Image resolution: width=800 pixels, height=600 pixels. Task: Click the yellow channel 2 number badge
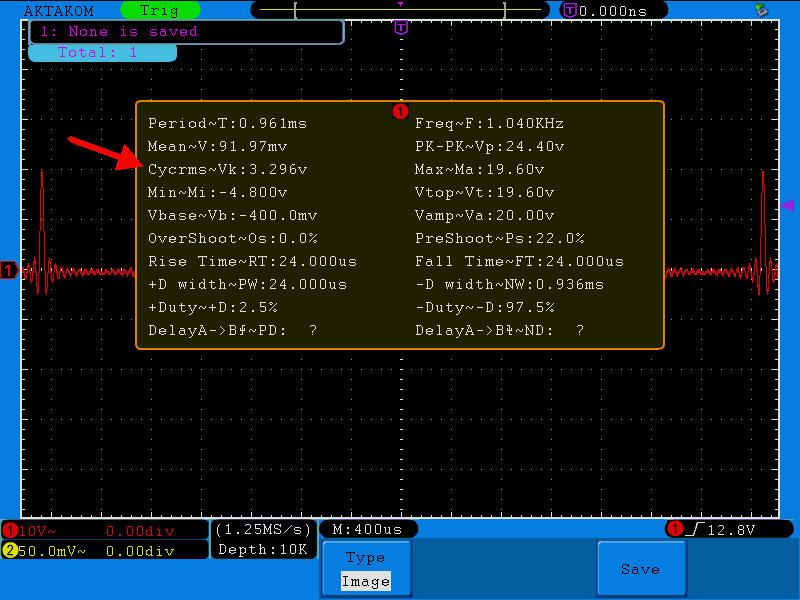(x=10, y=551)
